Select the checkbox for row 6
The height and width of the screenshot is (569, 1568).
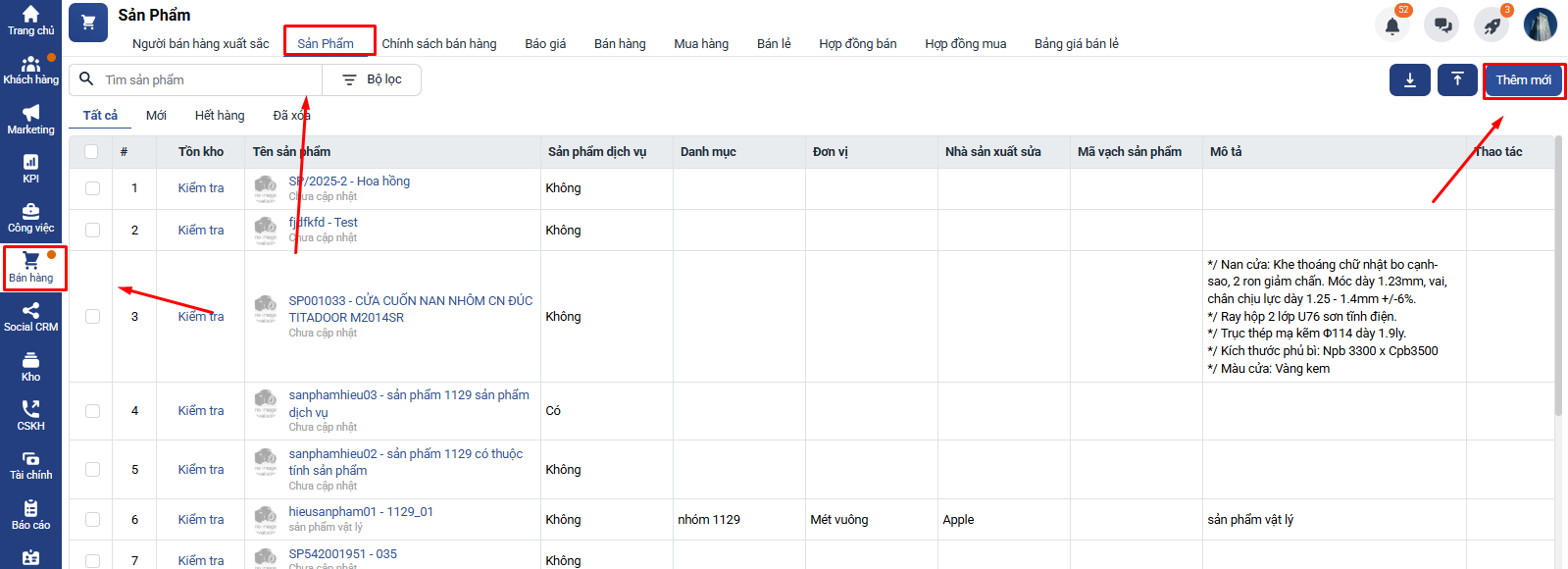point(92,520)
